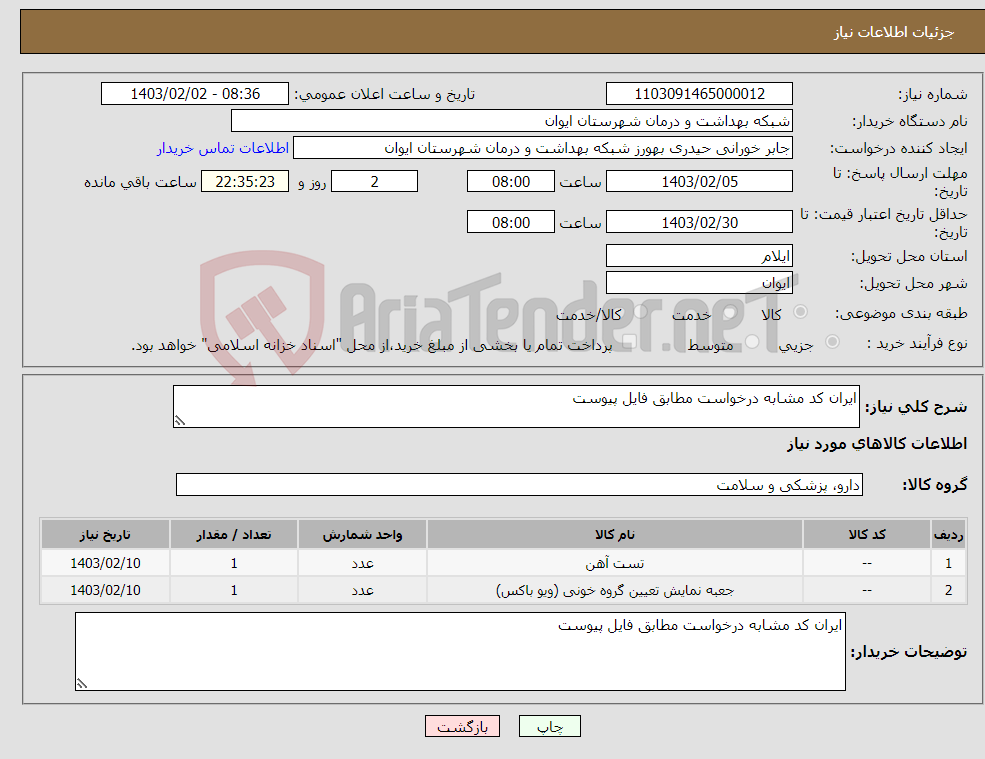Click the remaining days field showing 2

(x=374, y=182)
